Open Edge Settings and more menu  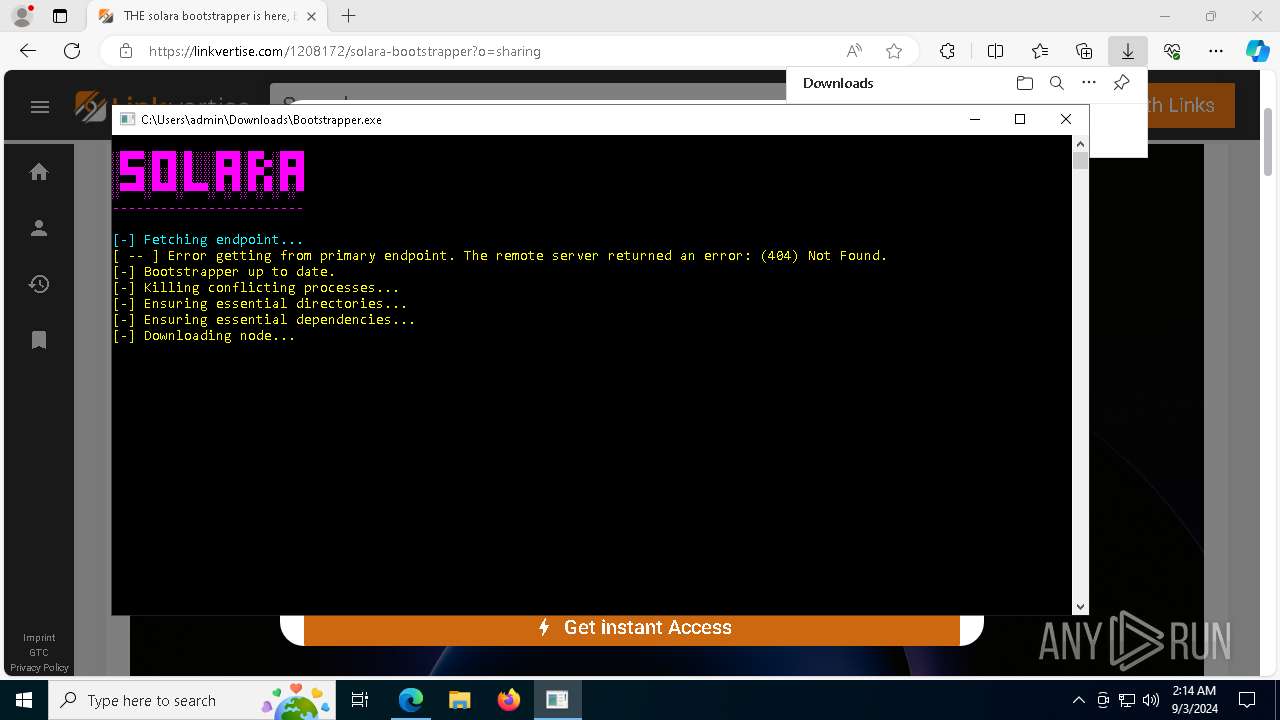[1216, 51]
